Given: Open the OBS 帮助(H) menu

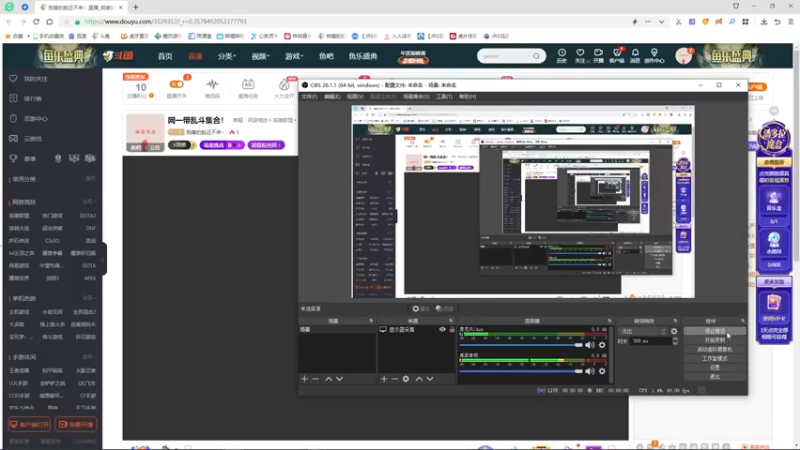Looking at the screenshot, I should click(467, 96).
